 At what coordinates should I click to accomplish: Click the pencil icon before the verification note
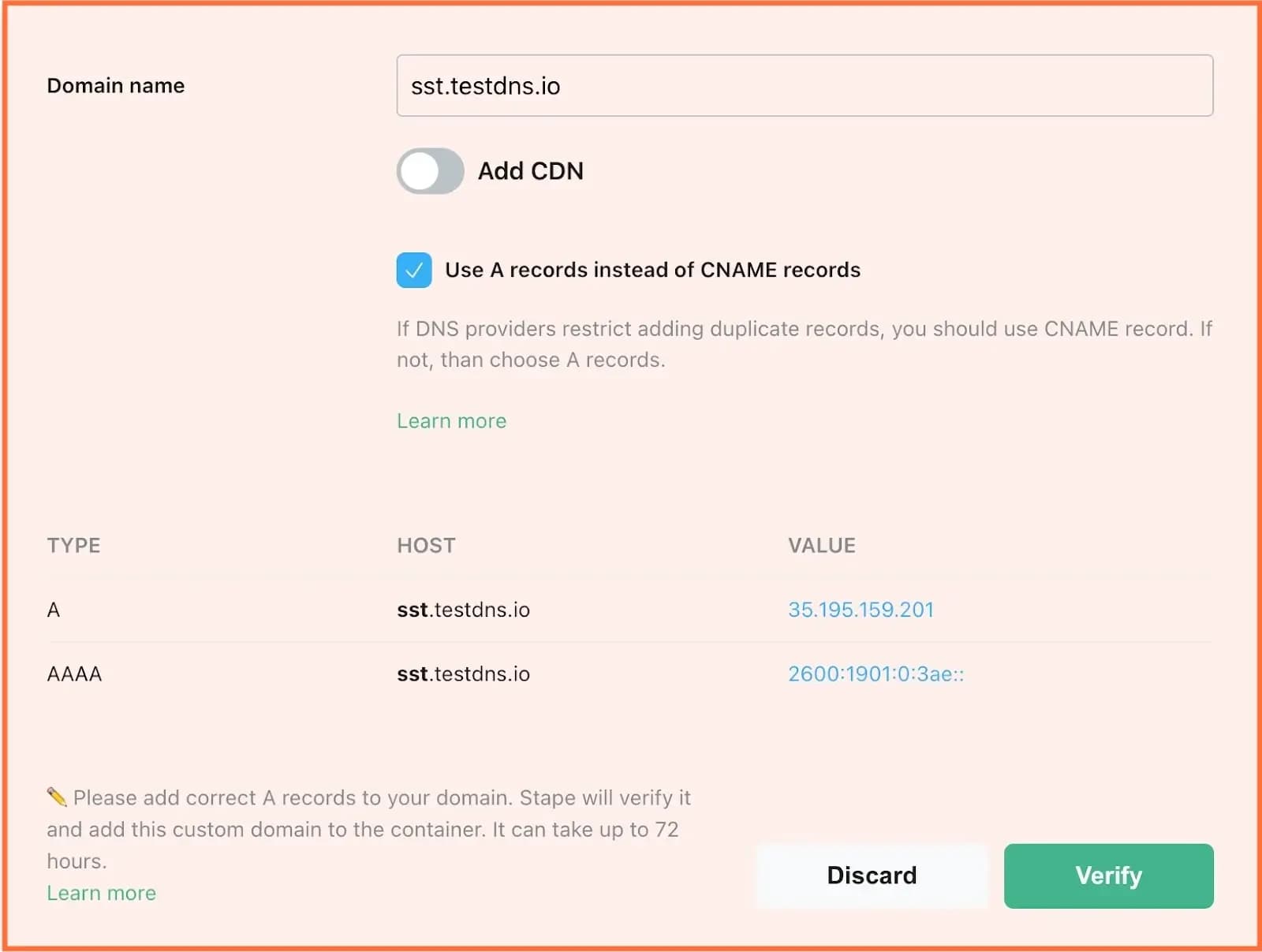[55, 797]
